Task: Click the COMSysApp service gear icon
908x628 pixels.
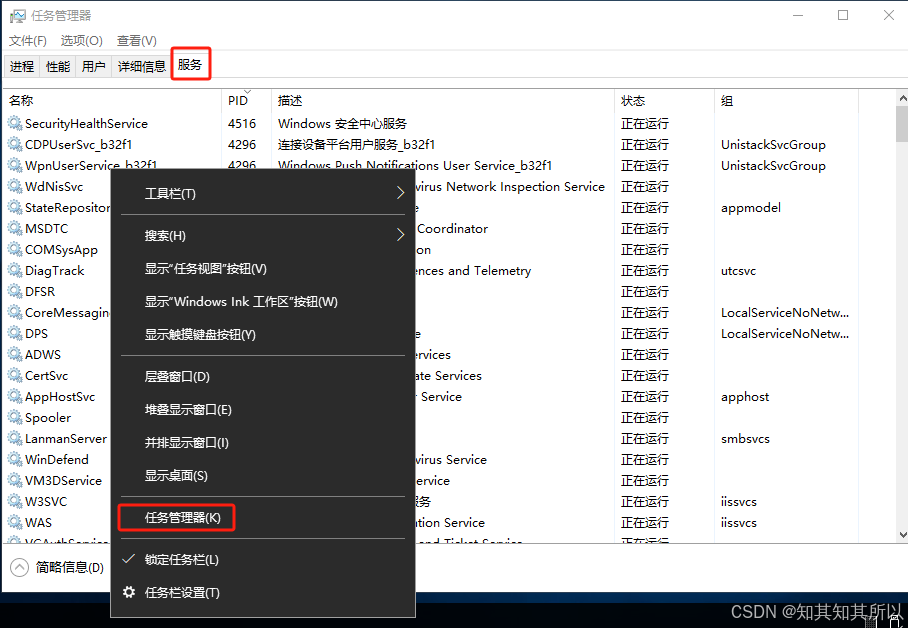Action: pos(15,249)
